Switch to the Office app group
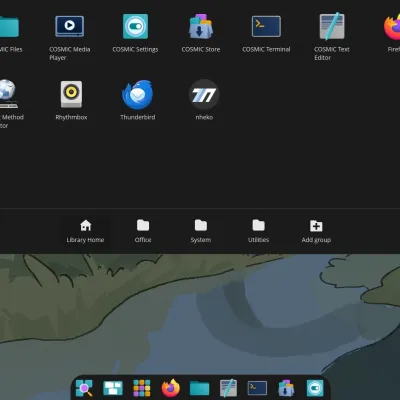 click(143, 231)
